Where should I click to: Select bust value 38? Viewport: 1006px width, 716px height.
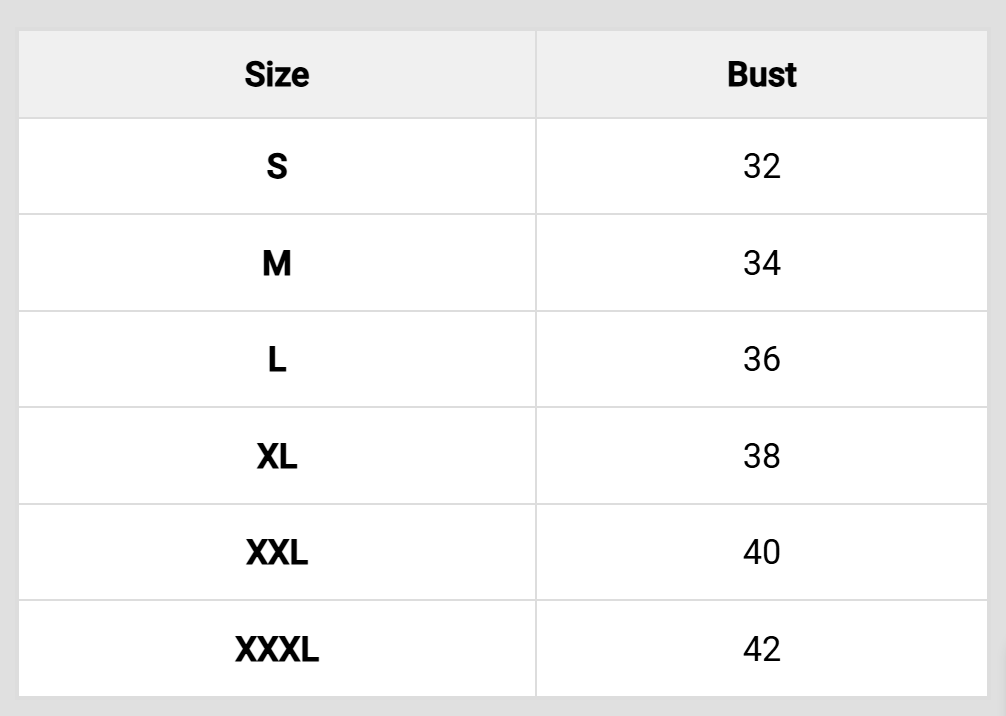tap(761, 456)
